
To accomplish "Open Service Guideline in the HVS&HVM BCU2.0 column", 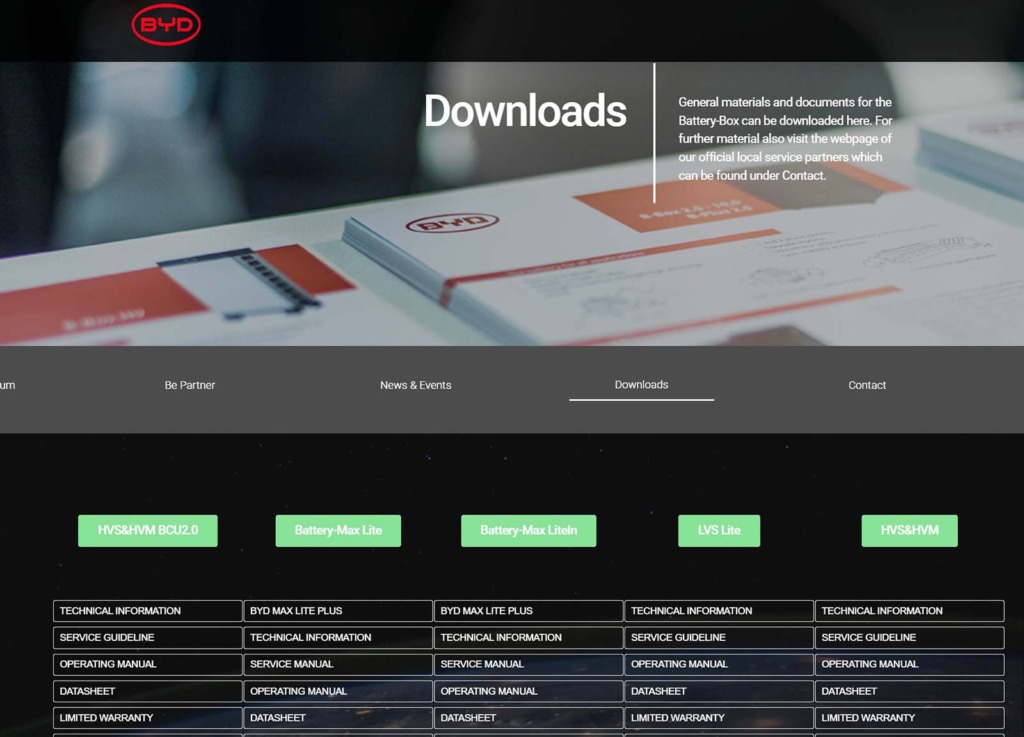I will coord(147,638).
